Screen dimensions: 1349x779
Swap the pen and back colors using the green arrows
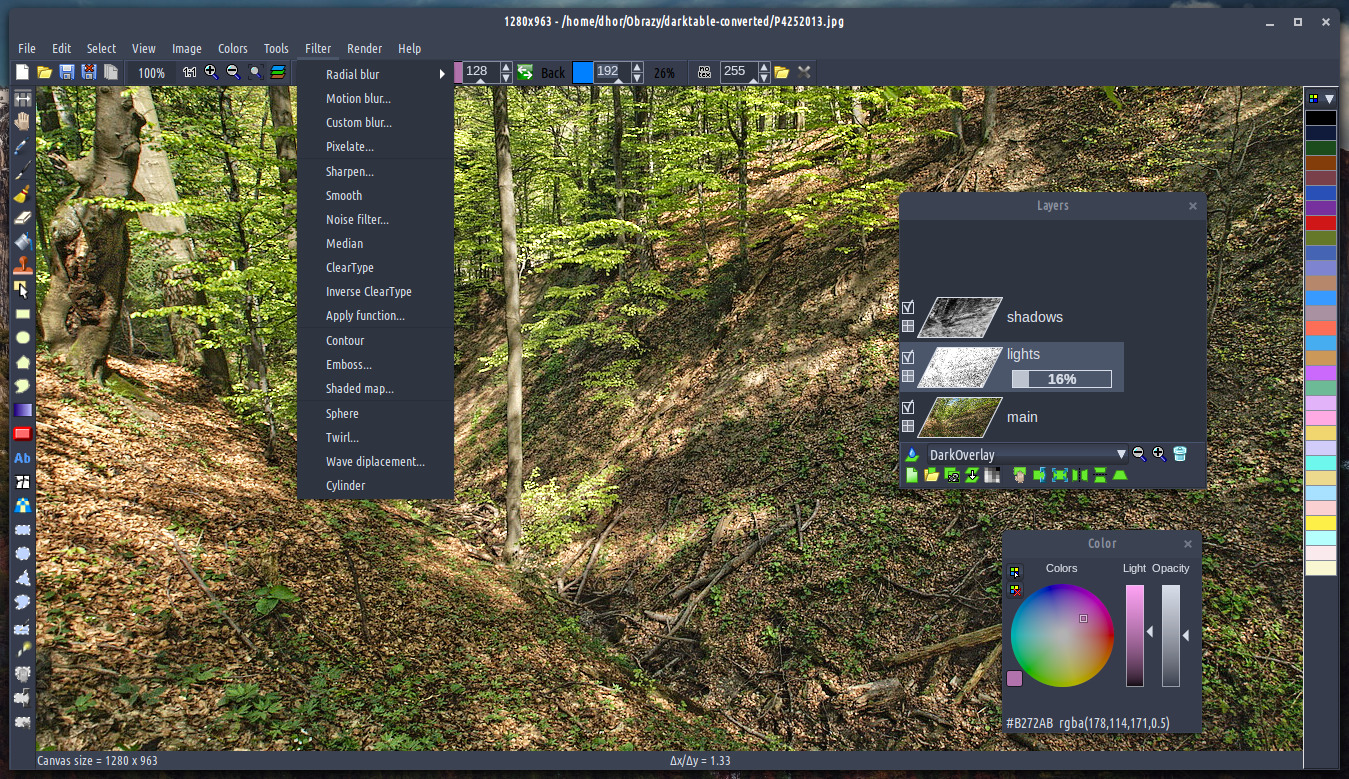[x=525, y=72]
